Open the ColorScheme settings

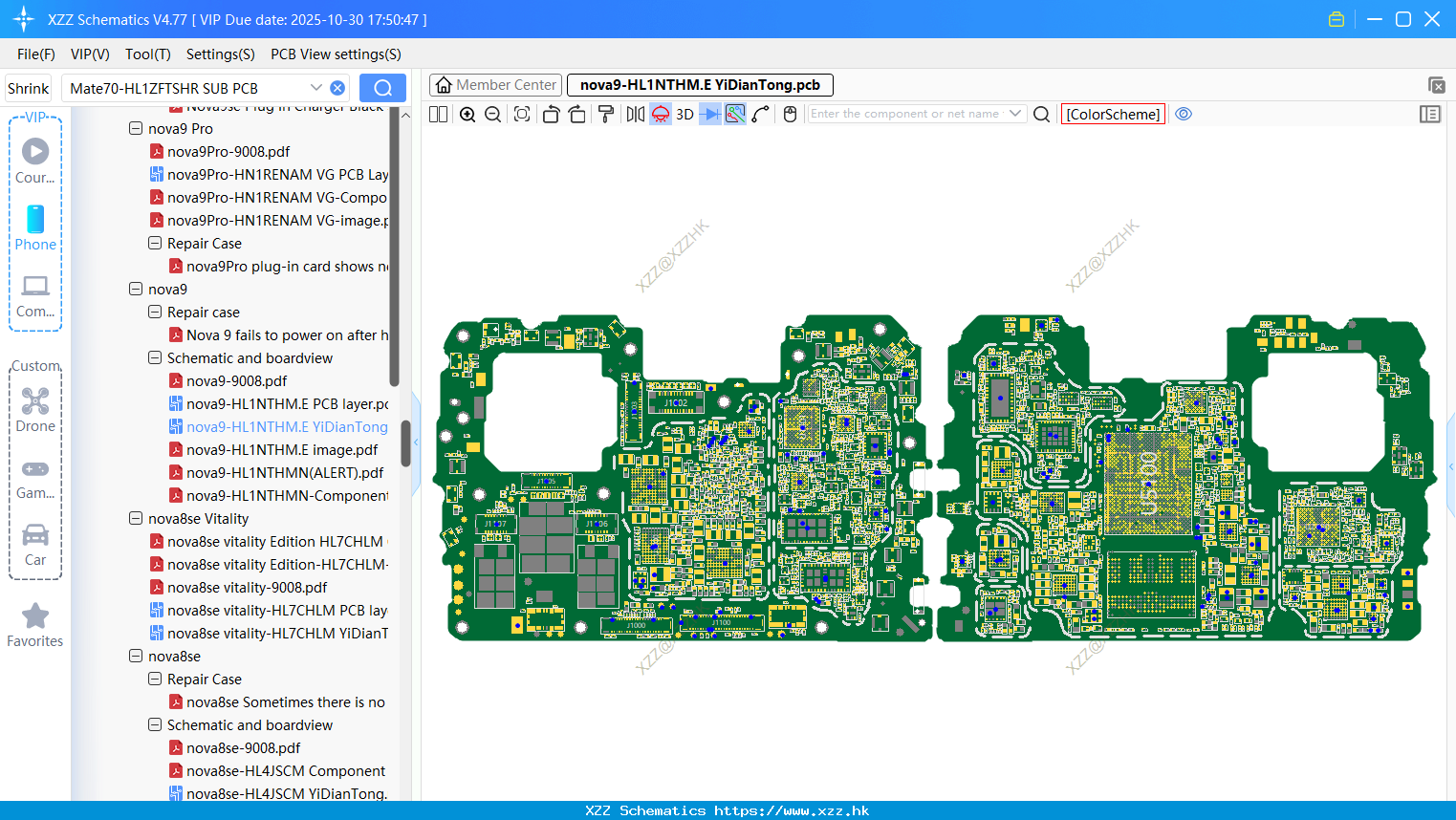point(1113,114)
